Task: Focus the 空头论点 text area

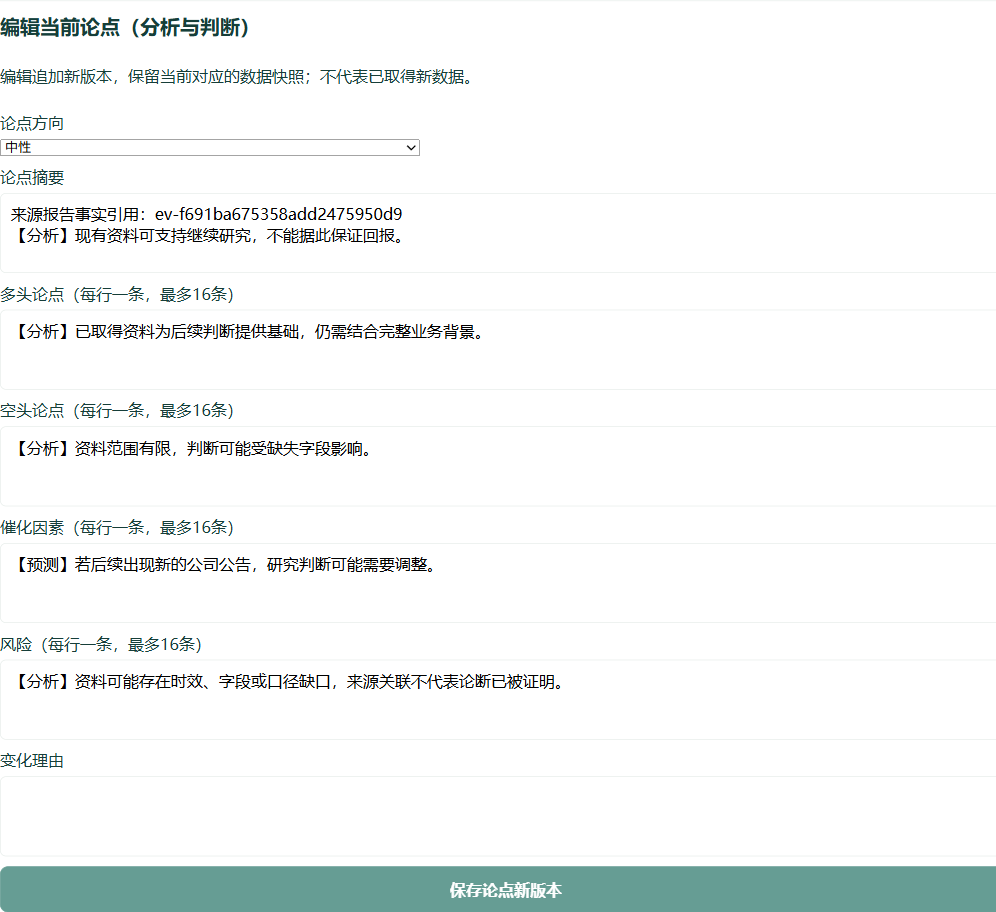Action: click(498, 466)
